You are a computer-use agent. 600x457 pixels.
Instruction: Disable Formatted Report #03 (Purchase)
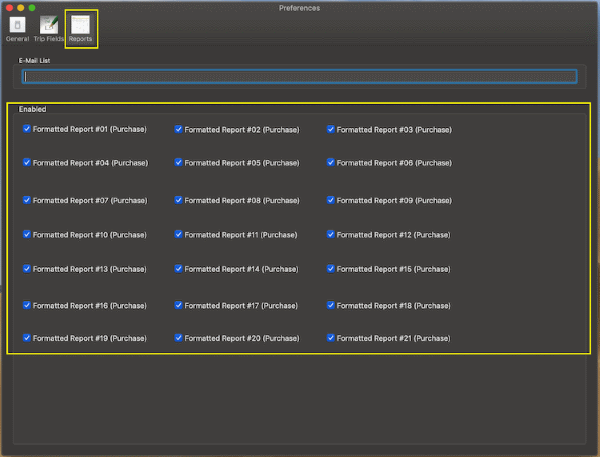pos(331,129)
